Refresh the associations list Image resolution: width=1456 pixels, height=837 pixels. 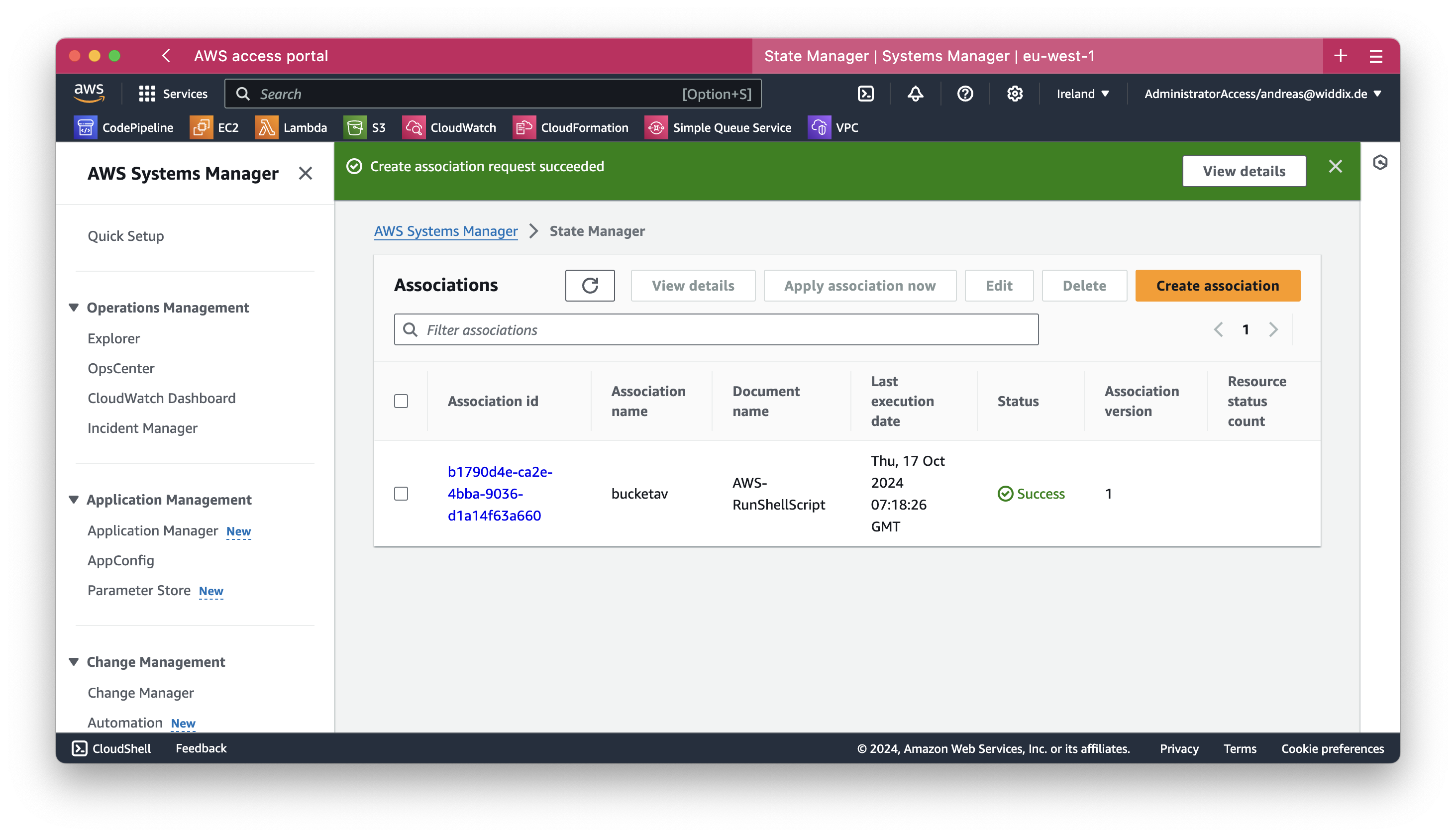pyautogui.click(x=590, y=286)
